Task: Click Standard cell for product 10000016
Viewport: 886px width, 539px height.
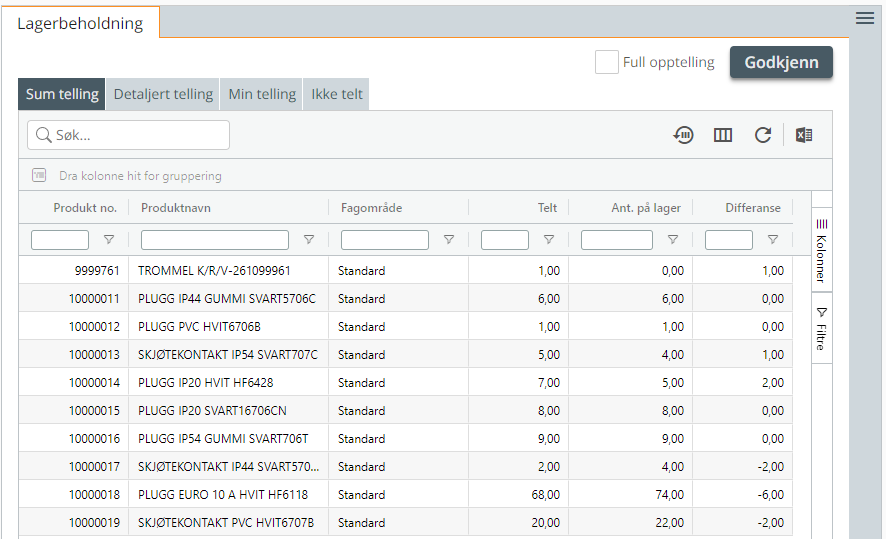Action: pyautogui.click(x=362, y=438)
